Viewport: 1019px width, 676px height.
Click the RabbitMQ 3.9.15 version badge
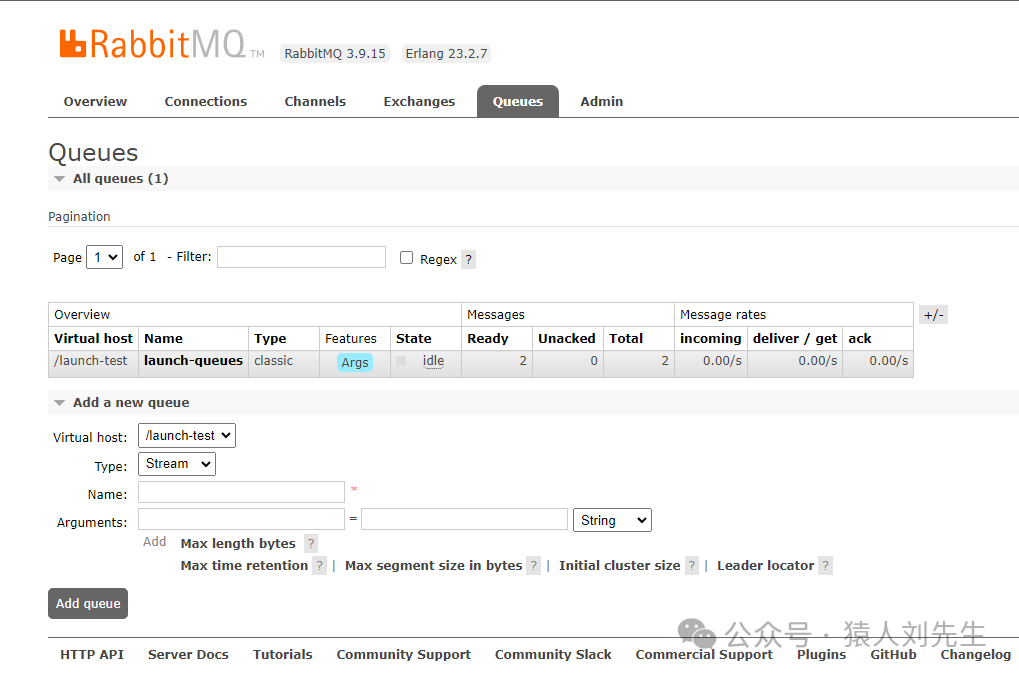click(335, 53)
